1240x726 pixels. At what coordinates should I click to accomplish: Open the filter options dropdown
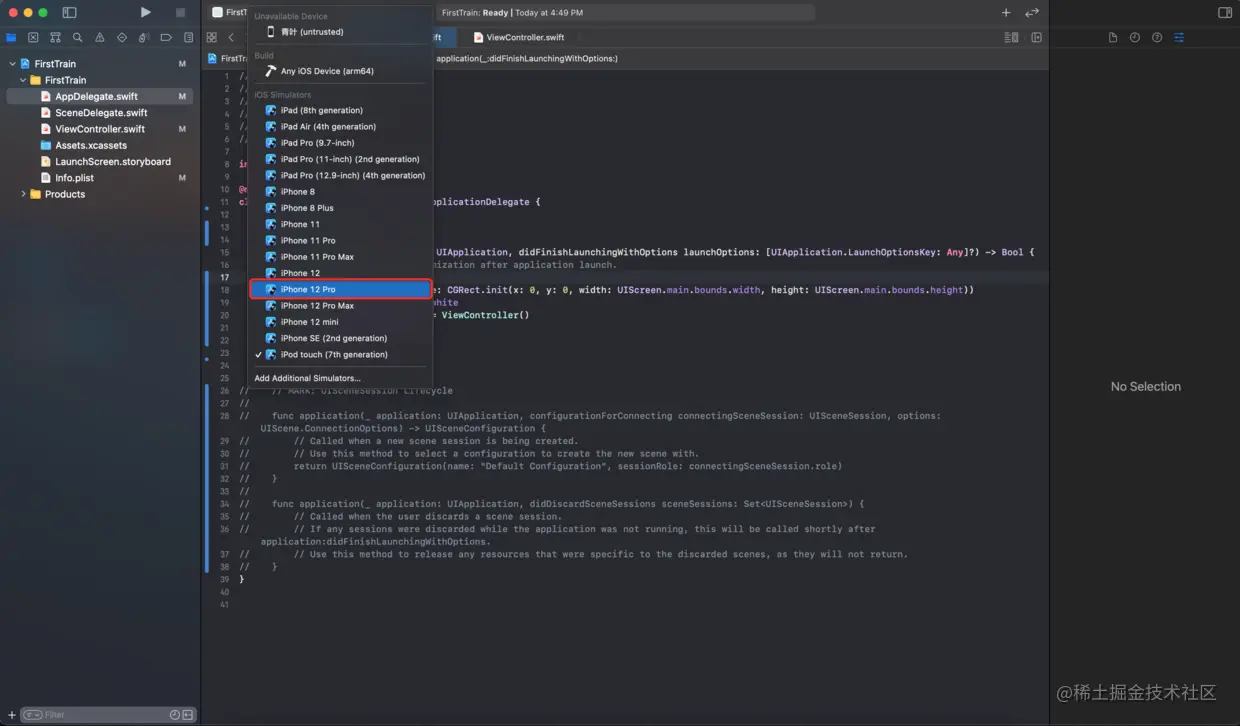tap(32, 714)
